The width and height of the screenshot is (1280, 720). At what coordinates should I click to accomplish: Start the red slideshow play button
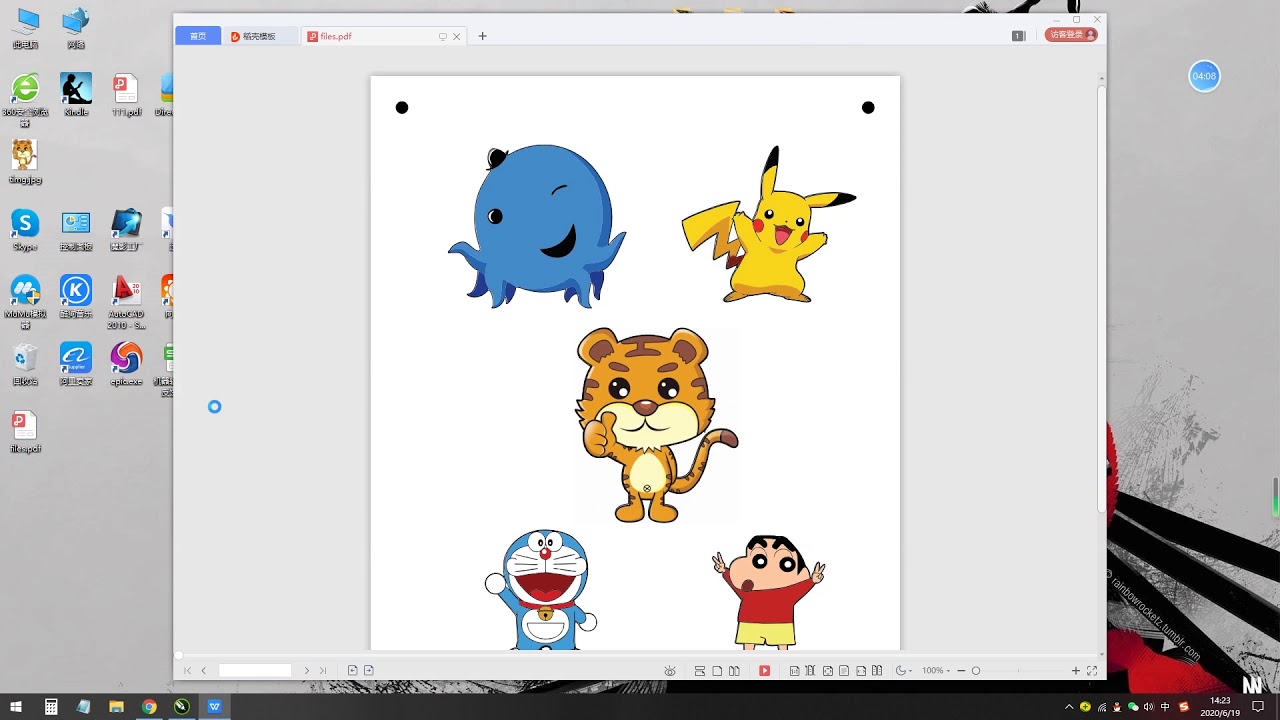(x=764, y=671)
